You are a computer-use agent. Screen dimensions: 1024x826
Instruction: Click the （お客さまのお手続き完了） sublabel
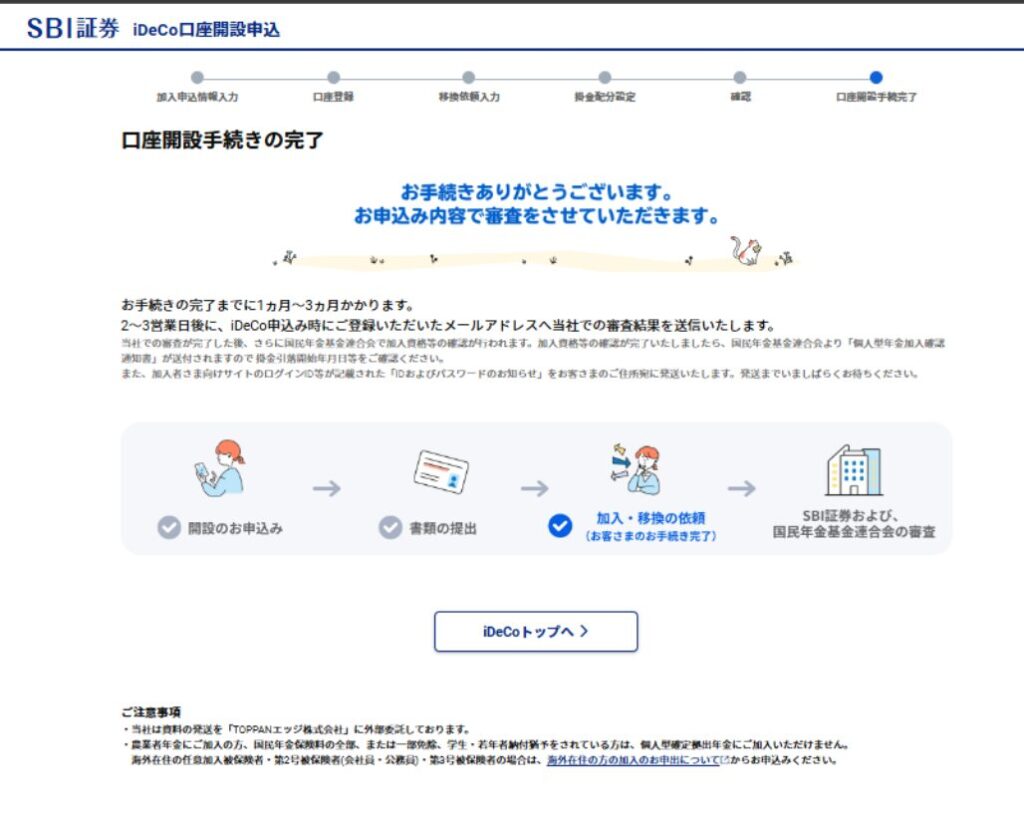pos(650,536)
